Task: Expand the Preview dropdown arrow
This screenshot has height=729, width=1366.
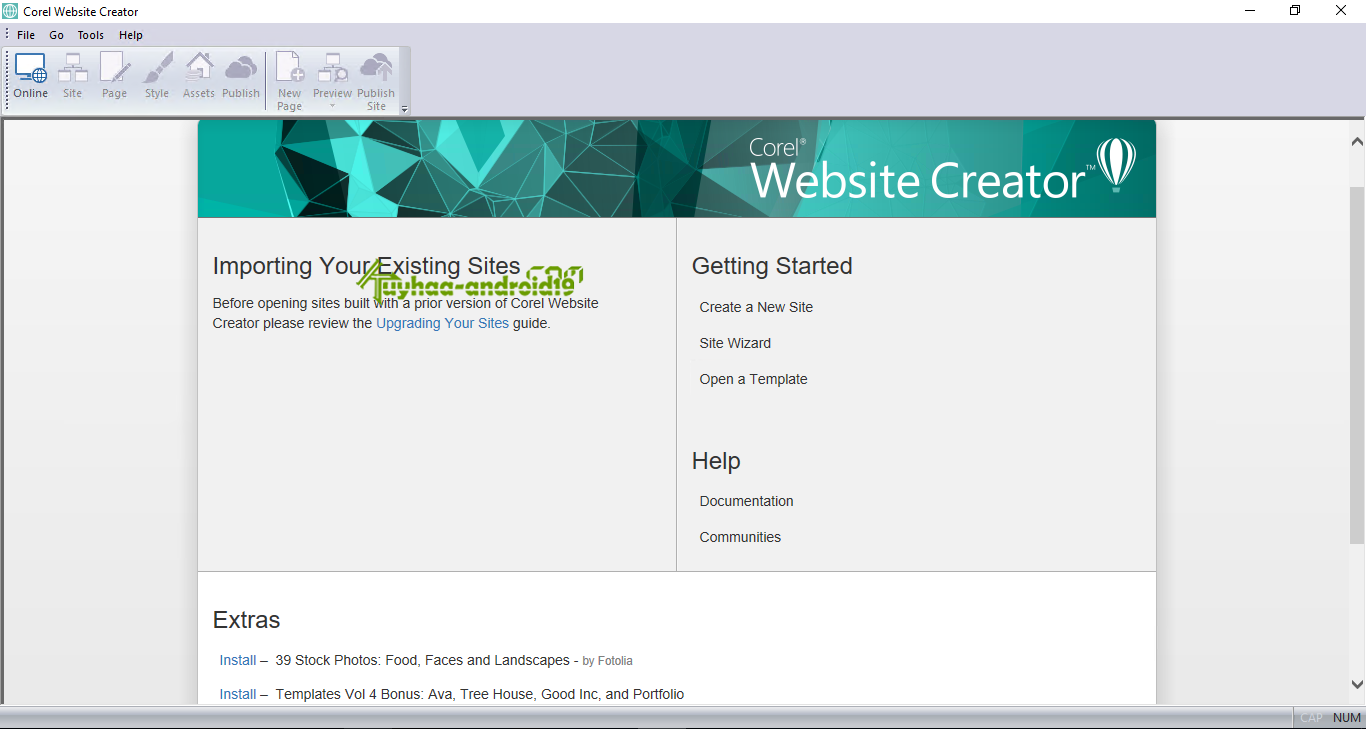Action: (x=333, y=106)
